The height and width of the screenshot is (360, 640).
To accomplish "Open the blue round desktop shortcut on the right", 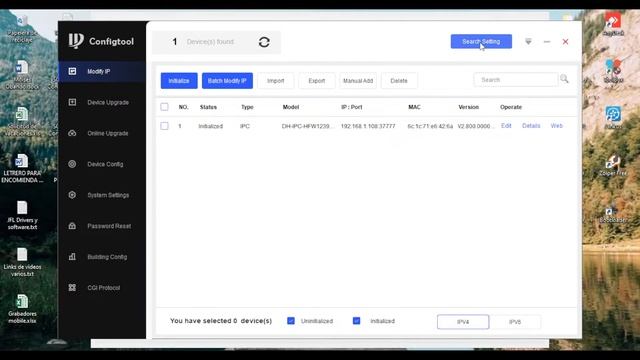I will pyautogui.click(x=613, y=117).
